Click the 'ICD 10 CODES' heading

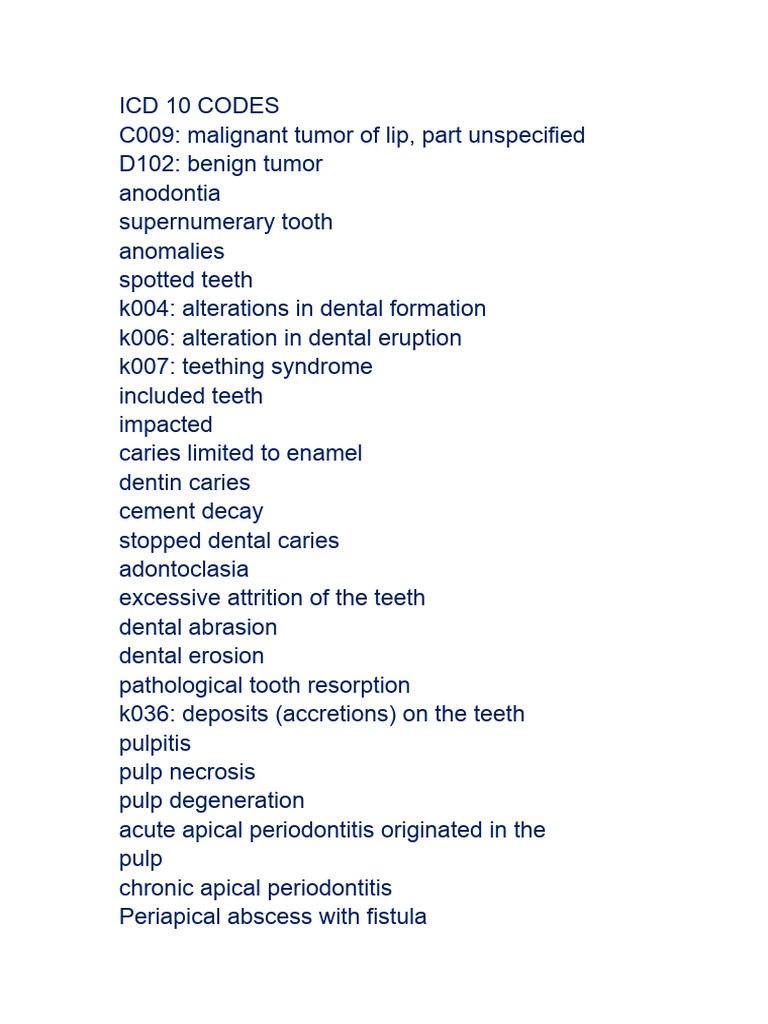pyautogui.click(x=199, y=106)
